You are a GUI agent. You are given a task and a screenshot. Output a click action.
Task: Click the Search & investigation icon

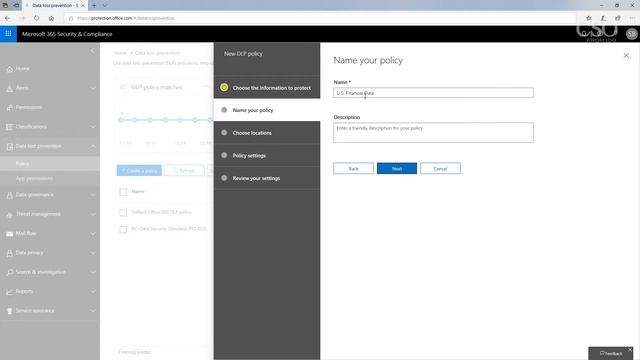click(10, 272)
